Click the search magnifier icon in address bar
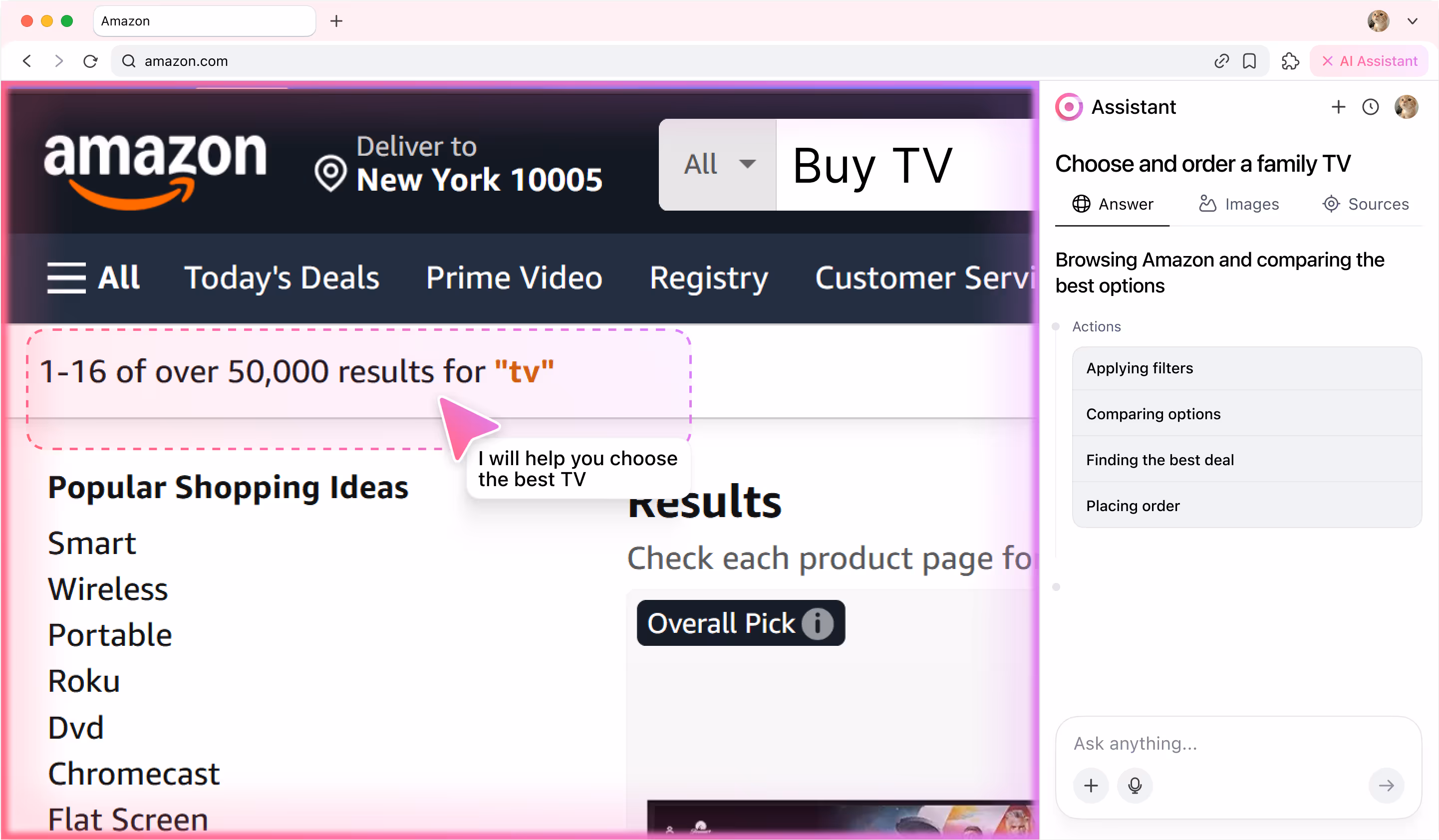1439x840 pixels. [x=129, y=61]
